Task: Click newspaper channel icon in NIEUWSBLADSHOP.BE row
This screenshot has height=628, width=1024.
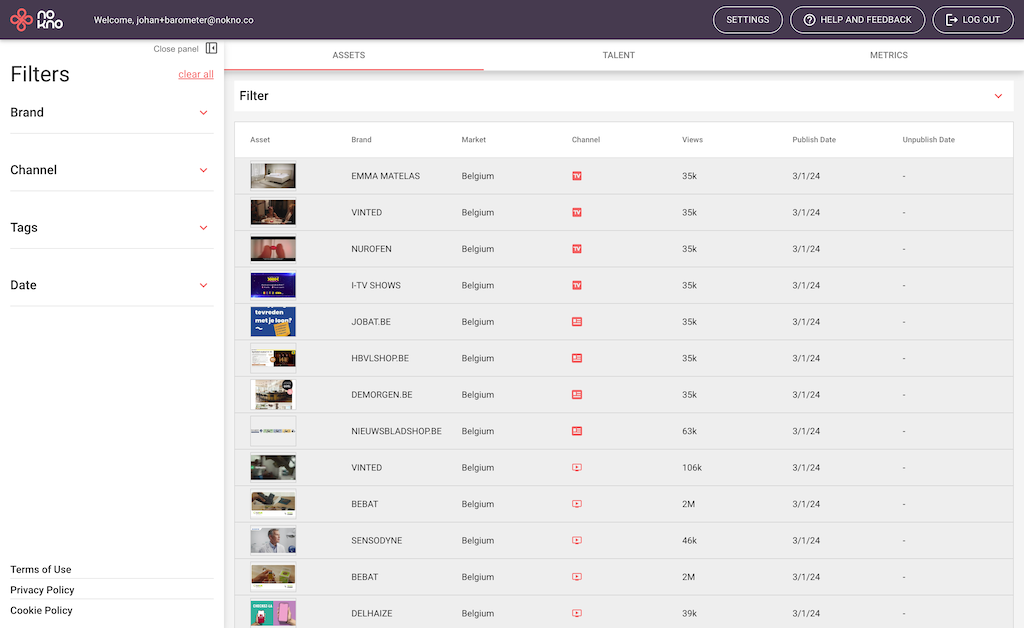Action: click(x=577, y=431)
